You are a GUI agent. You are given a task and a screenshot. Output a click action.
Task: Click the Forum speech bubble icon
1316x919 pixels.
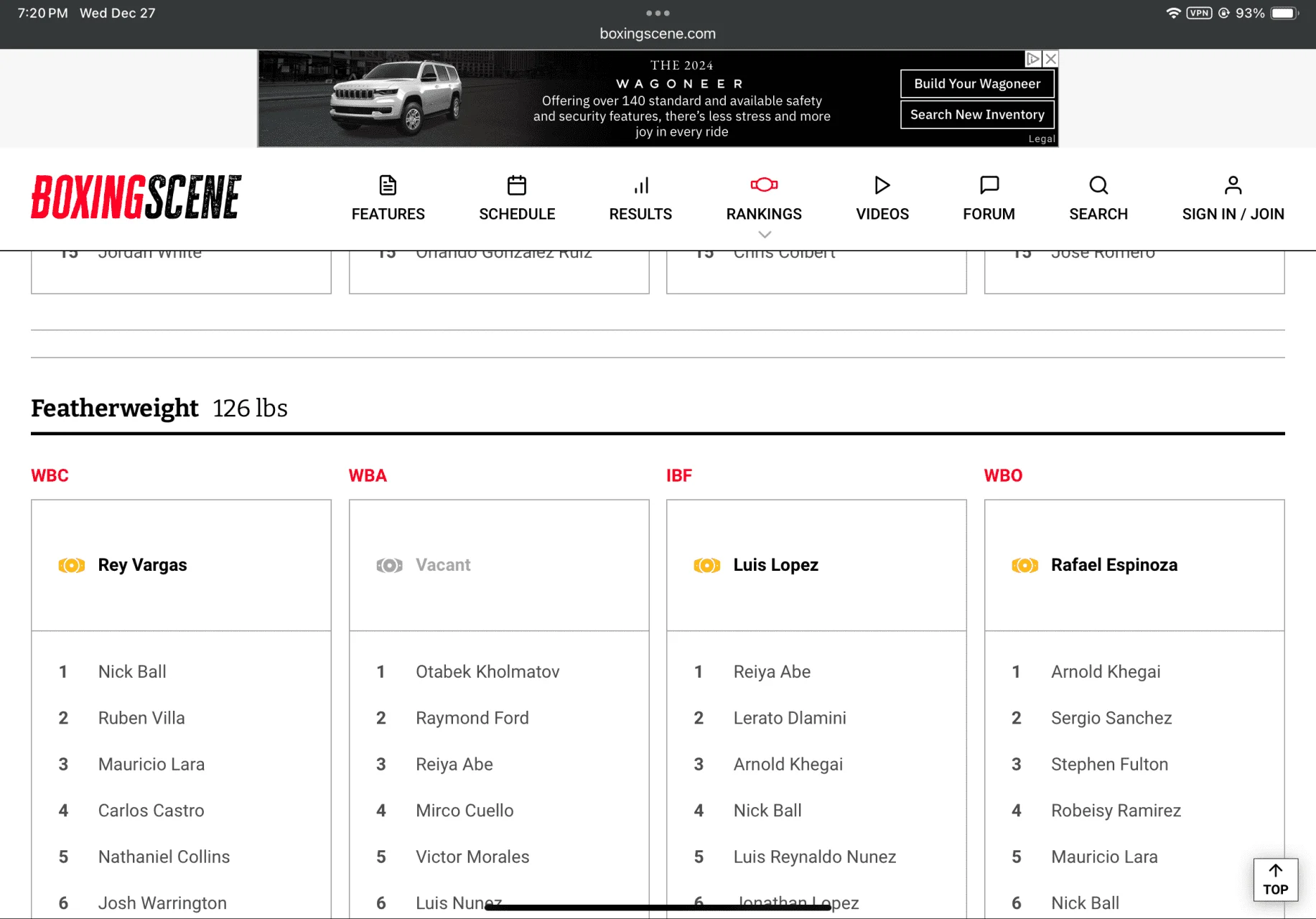[x=989, y=185]
